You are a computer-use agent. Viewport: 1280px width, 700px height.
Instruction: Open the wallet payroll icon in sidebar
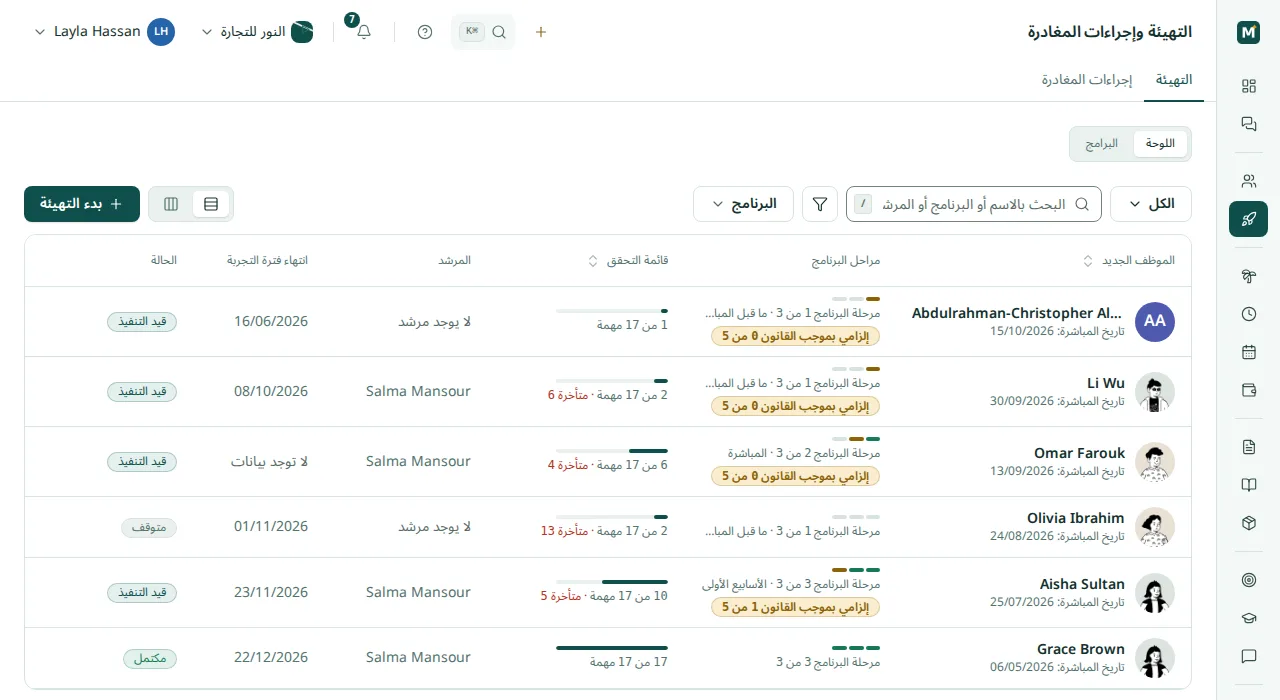click(x=1248, y=390)
